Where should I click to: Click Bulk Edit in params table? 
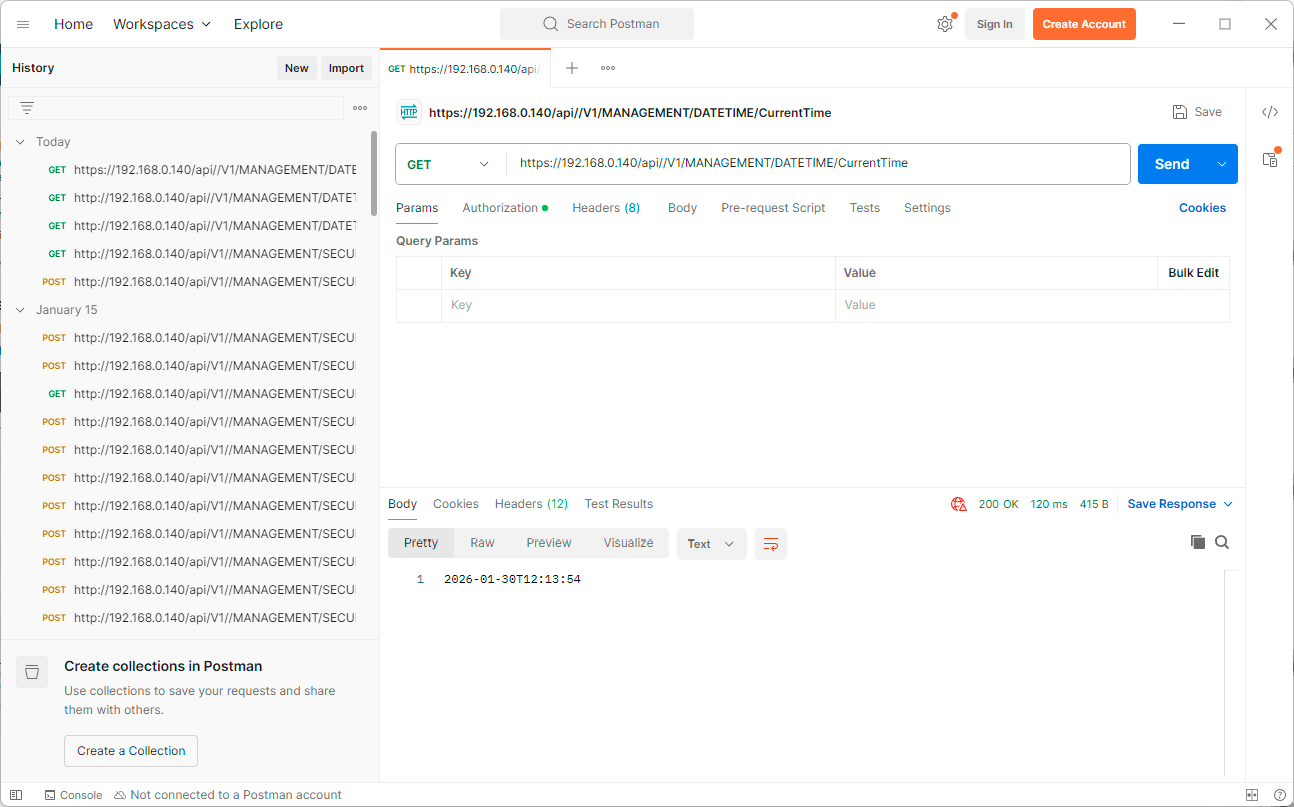click(1193, 273)
